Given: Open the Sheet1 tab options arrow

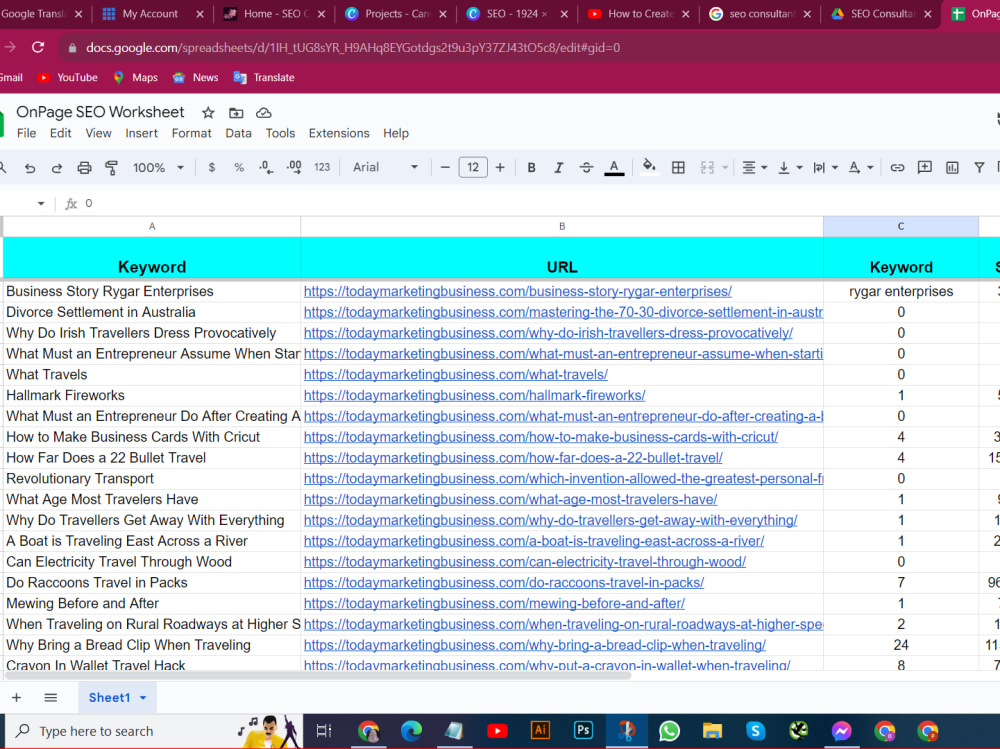Looking at the screenshot, I should (x=143, y=698).
